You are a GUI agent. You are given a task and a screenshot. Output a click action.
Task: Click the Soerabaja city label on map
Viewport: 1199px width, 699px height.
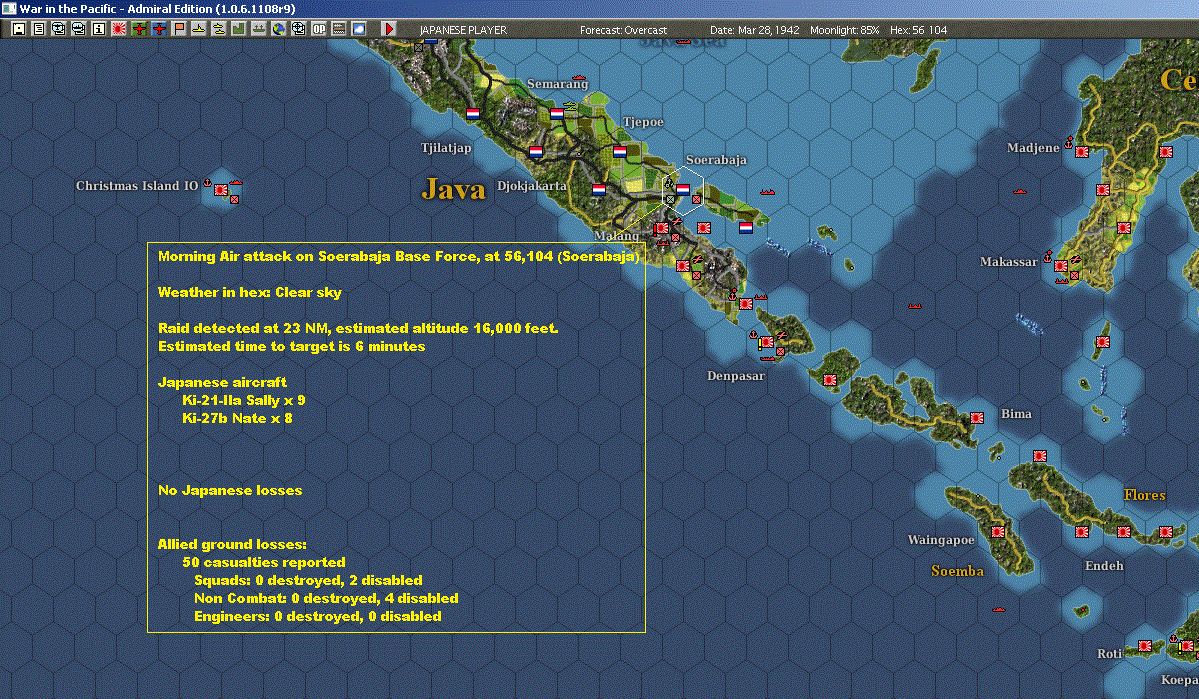[x=716, y=159]
